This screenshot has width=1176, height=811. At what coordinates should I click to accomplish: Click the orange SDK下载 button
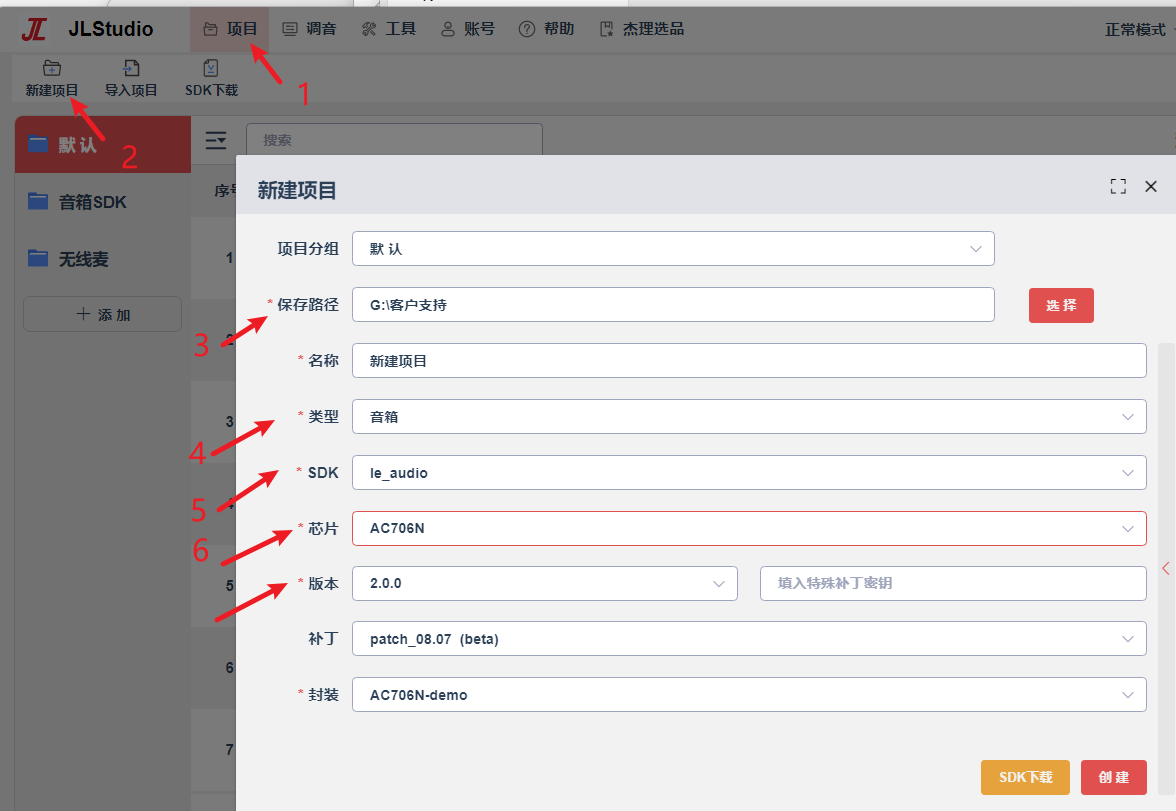(1025, 777)
